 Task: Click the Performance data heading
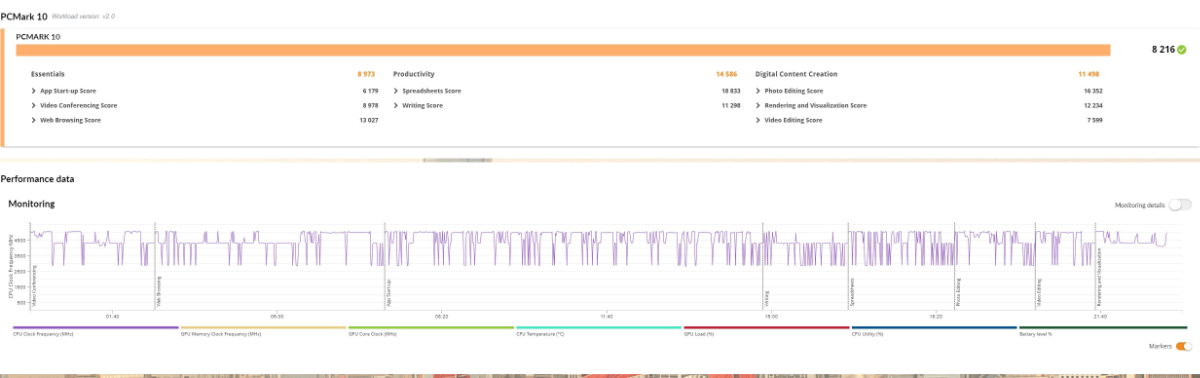[37, 179]
